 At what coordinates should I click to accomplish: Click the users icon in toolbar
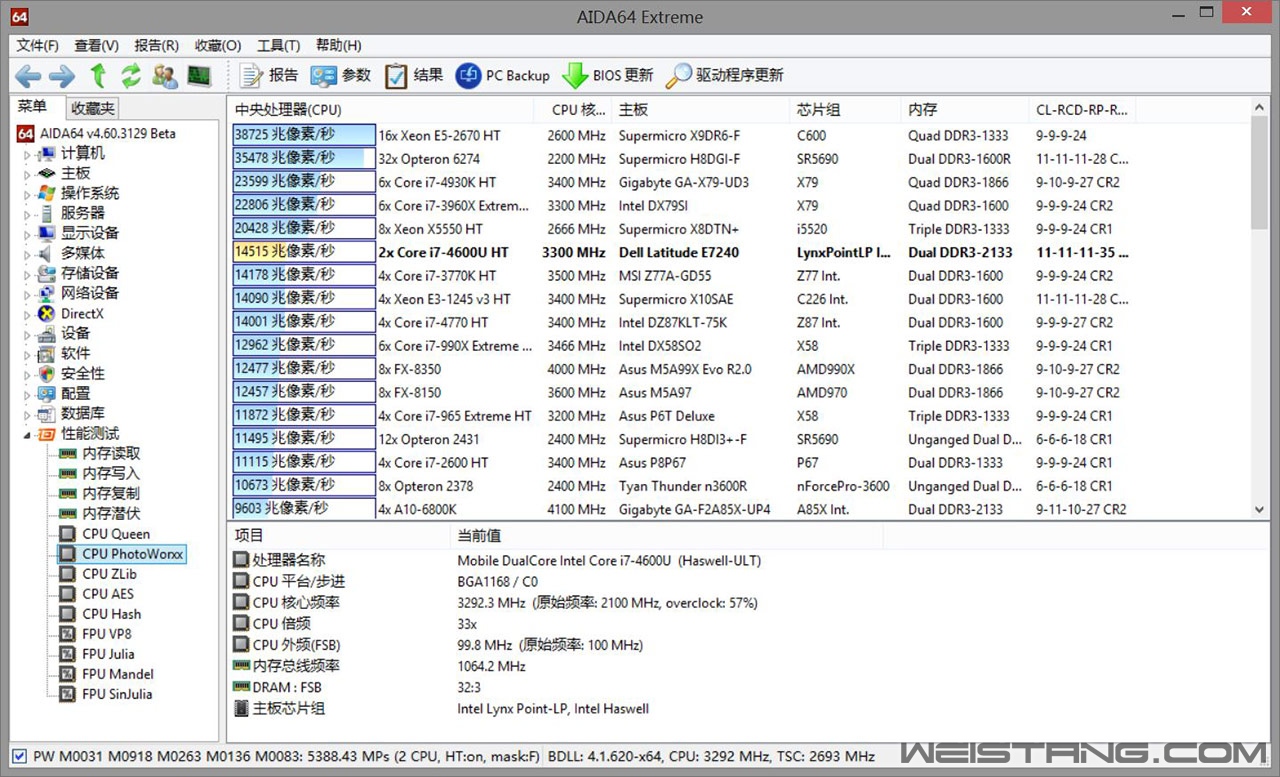point(164,75)
